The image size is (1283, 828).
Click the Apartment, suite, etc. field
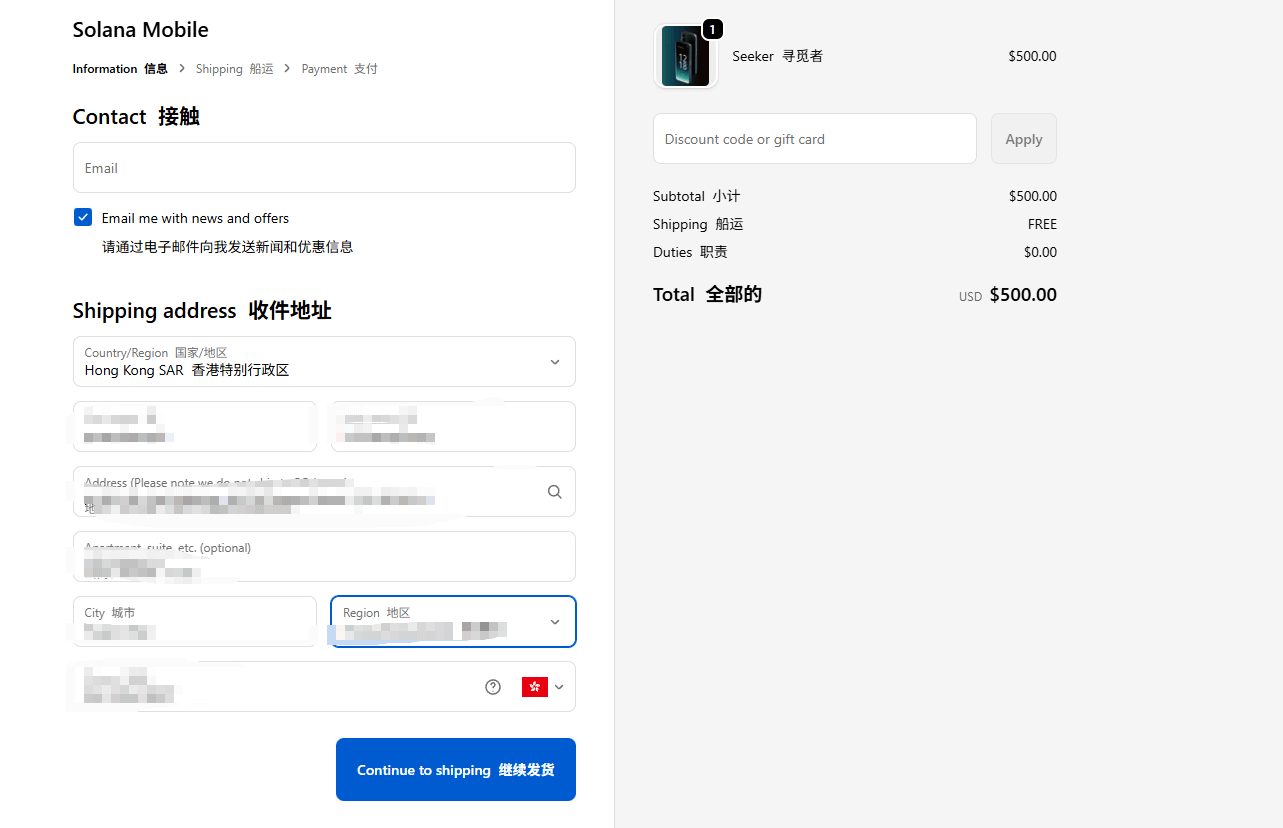324,556
